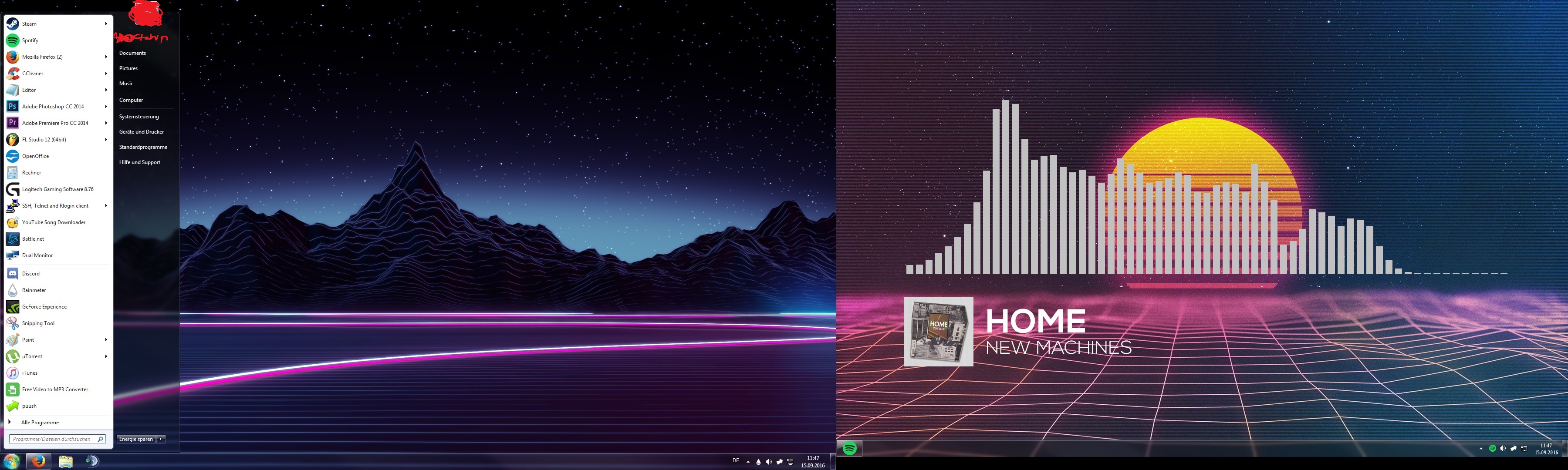Screen dimensions: 1568x470
Task: Focus the Programme/Dateien durchsuchen search box
Action: (x=58, y=439)
